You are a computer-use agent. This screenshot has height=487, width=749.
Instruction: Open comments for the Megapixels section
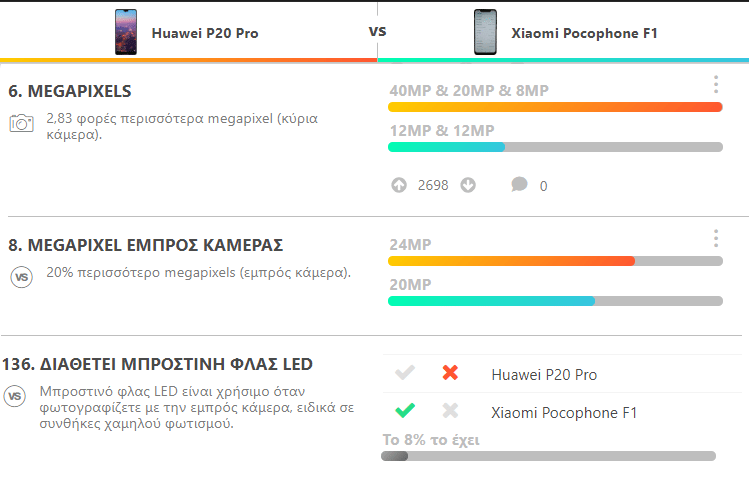[519, 184]
